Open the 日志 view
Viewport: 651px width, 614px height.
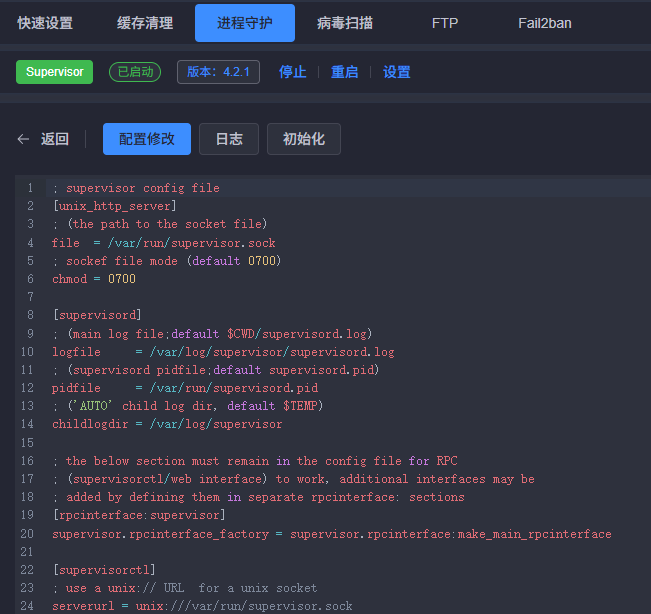pyautogui.click(x=229, y=139)
